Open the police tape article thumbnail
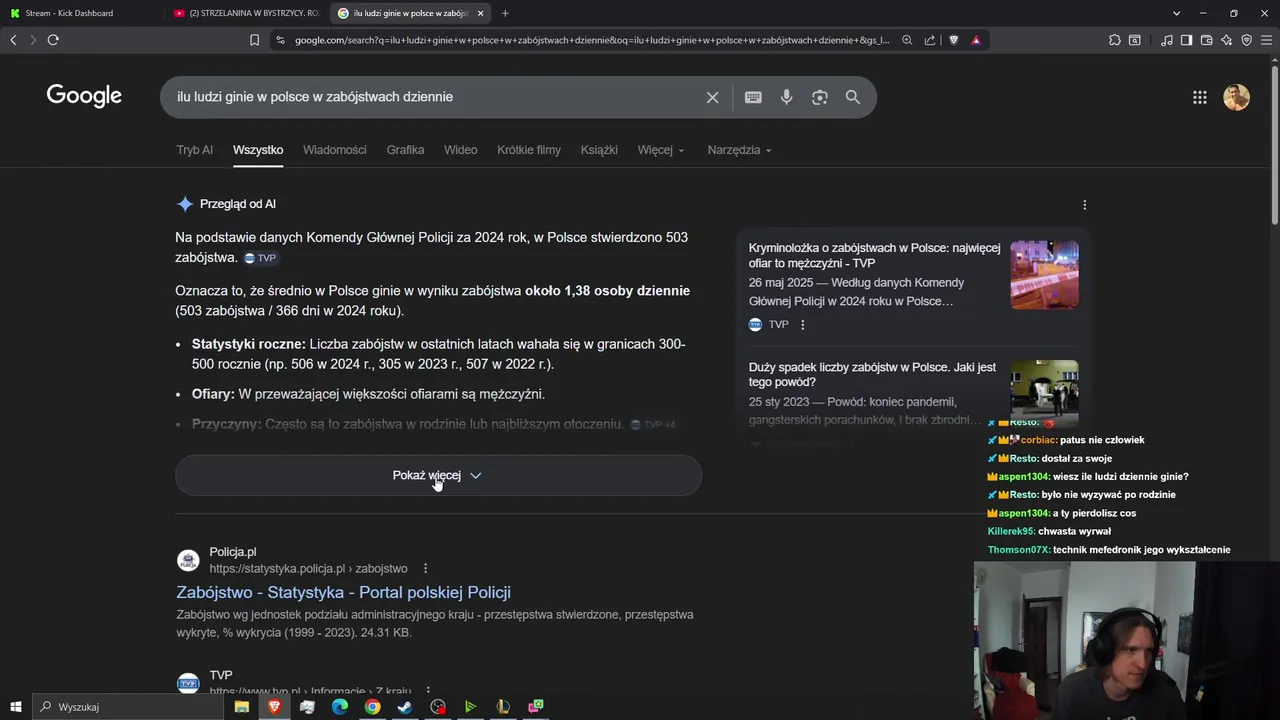The height and width of the screenshot is (720, 1280). click(x=1044, y=275)
